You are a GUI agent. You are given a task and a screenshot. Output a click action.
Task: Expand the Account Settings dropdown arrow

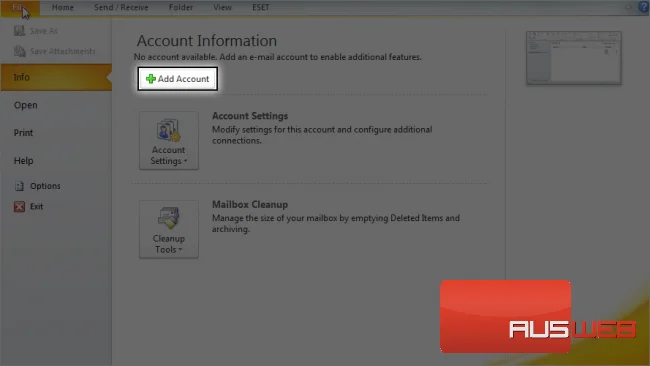pos(185,161)
